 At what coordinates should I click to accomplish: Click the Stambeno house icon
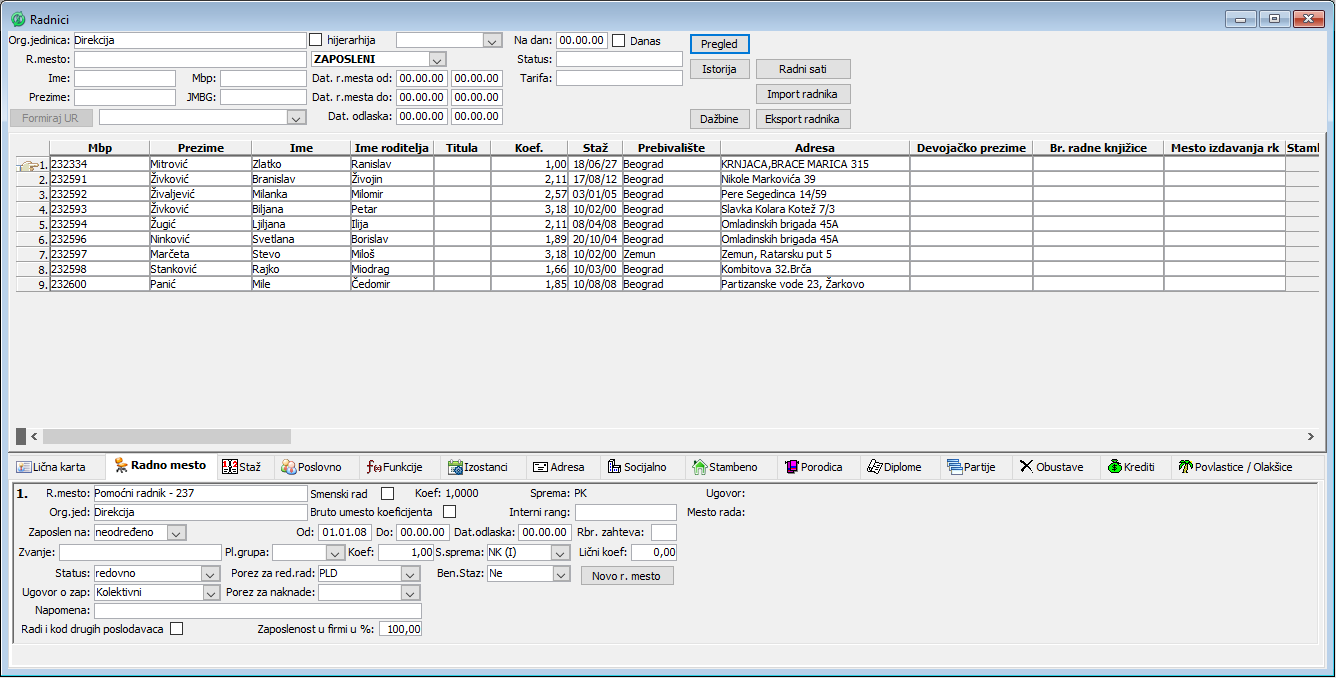pyautogui.click(x=700, y=467)
